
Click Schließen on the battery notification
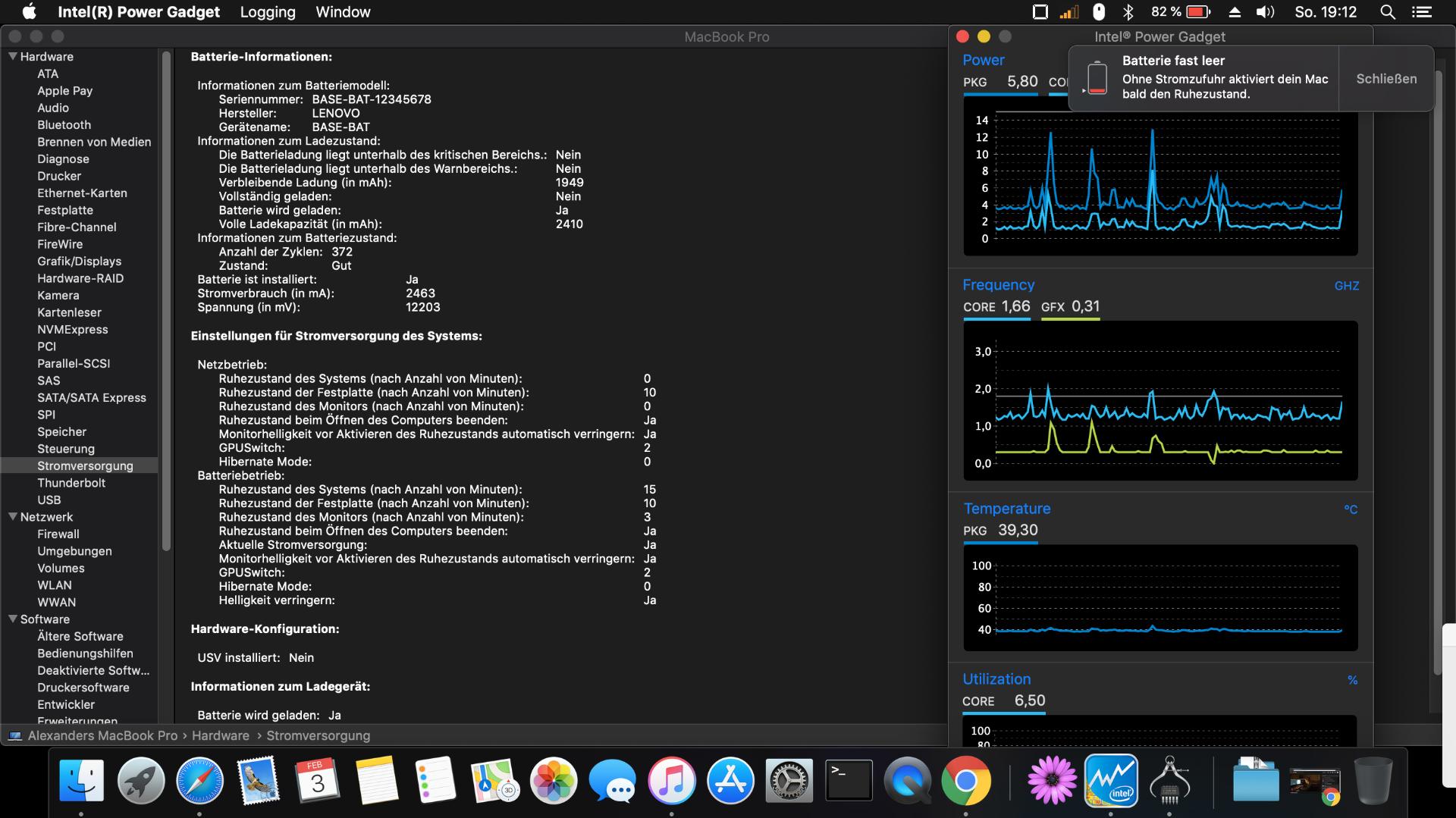click(1385, 79)
